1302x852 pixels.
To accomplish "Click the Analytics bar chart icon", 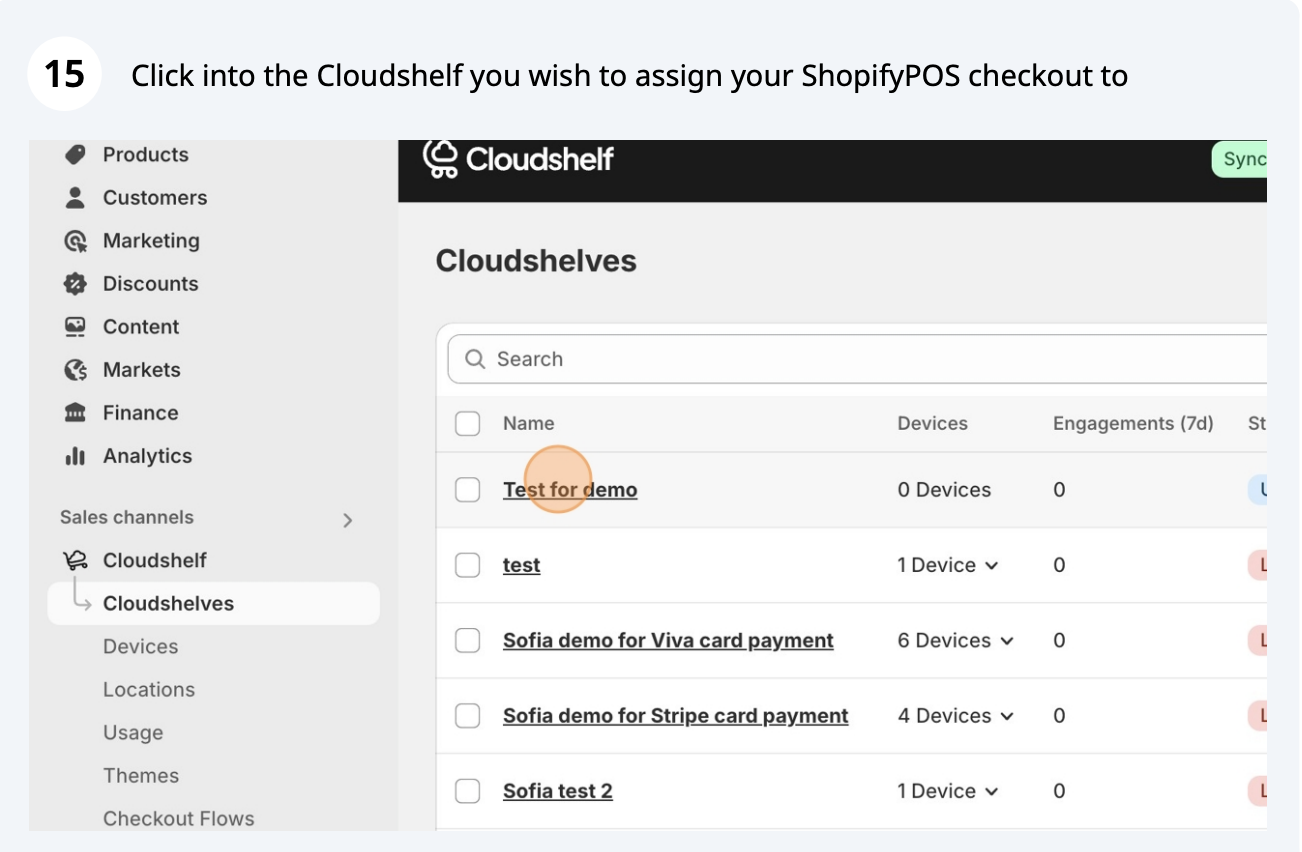I will (75, 456).
